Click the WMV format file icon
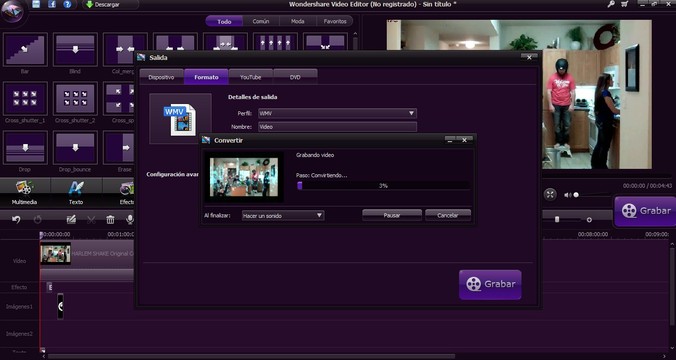This screenshot has height=360, width=676. pos(180,119)
